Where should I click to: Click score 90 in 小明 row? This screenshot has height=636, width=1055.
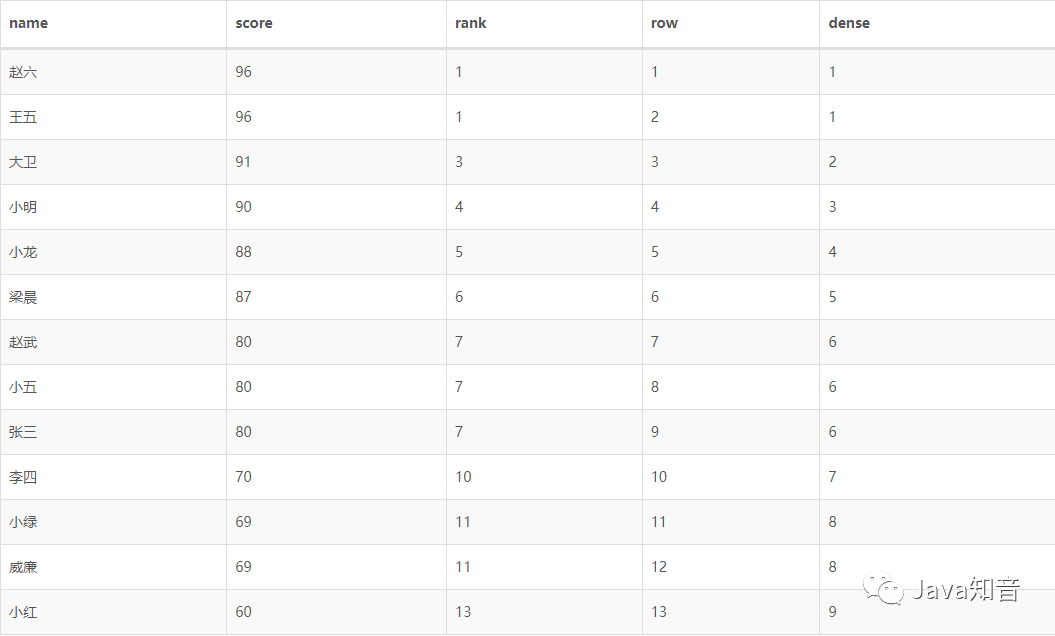[x=244, y=207]
